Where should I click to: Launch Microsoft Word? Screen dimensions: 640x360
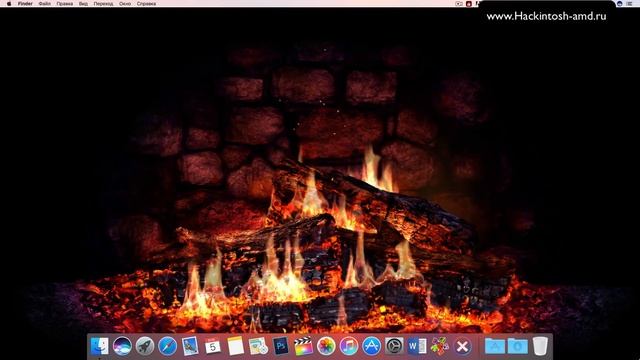pyautogui.click(x=417, y=347)
